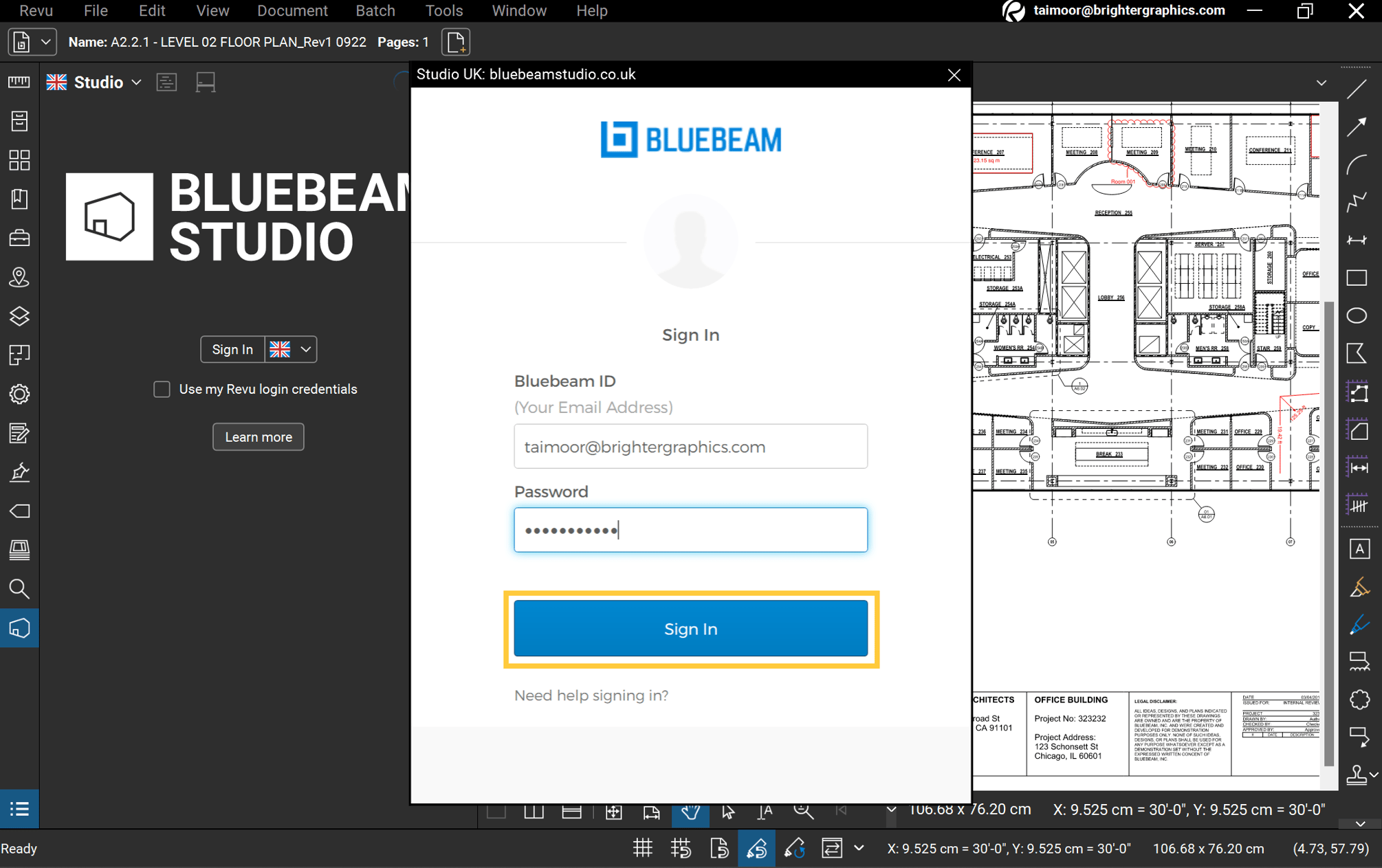
Task: Select the Ellipse markup tool
Action: pos(1358,315)
